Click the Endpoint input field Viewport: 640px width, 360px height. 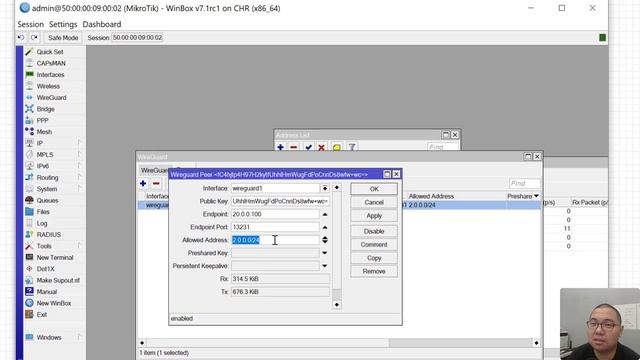point(275,214)
